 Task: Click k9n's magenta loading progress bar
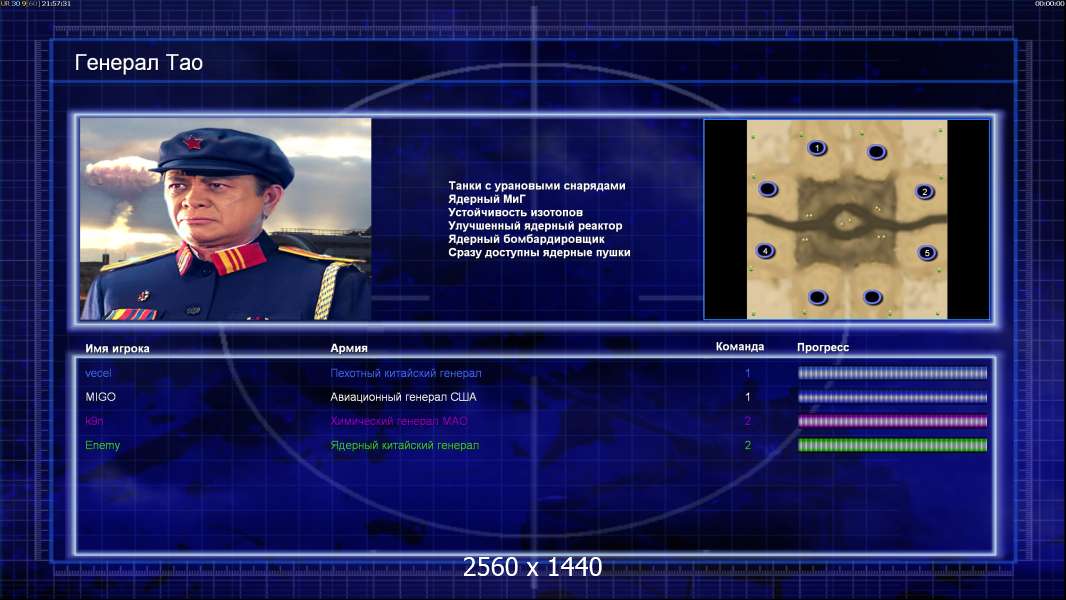892,421
